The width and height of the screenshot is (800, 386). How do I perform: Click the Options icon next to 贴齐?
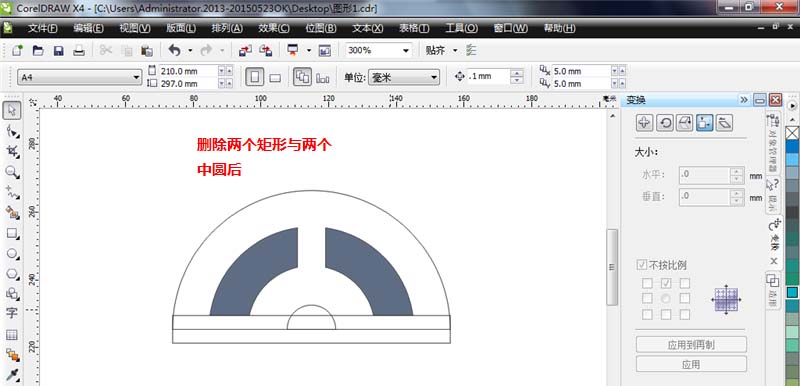click(x=471, y=50)
